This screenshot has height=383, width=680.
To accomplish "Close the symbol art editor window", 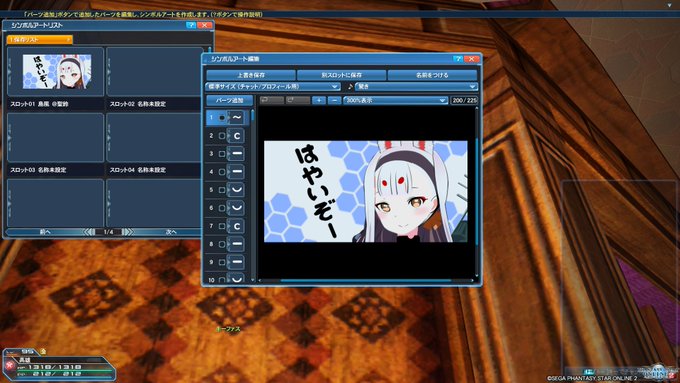I will (471, 59).
